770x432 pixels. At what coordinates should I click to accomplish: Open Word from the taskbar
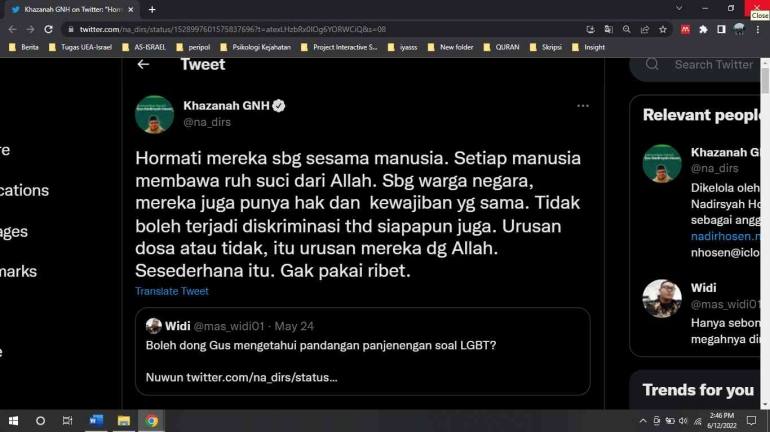tap(96, 421)
